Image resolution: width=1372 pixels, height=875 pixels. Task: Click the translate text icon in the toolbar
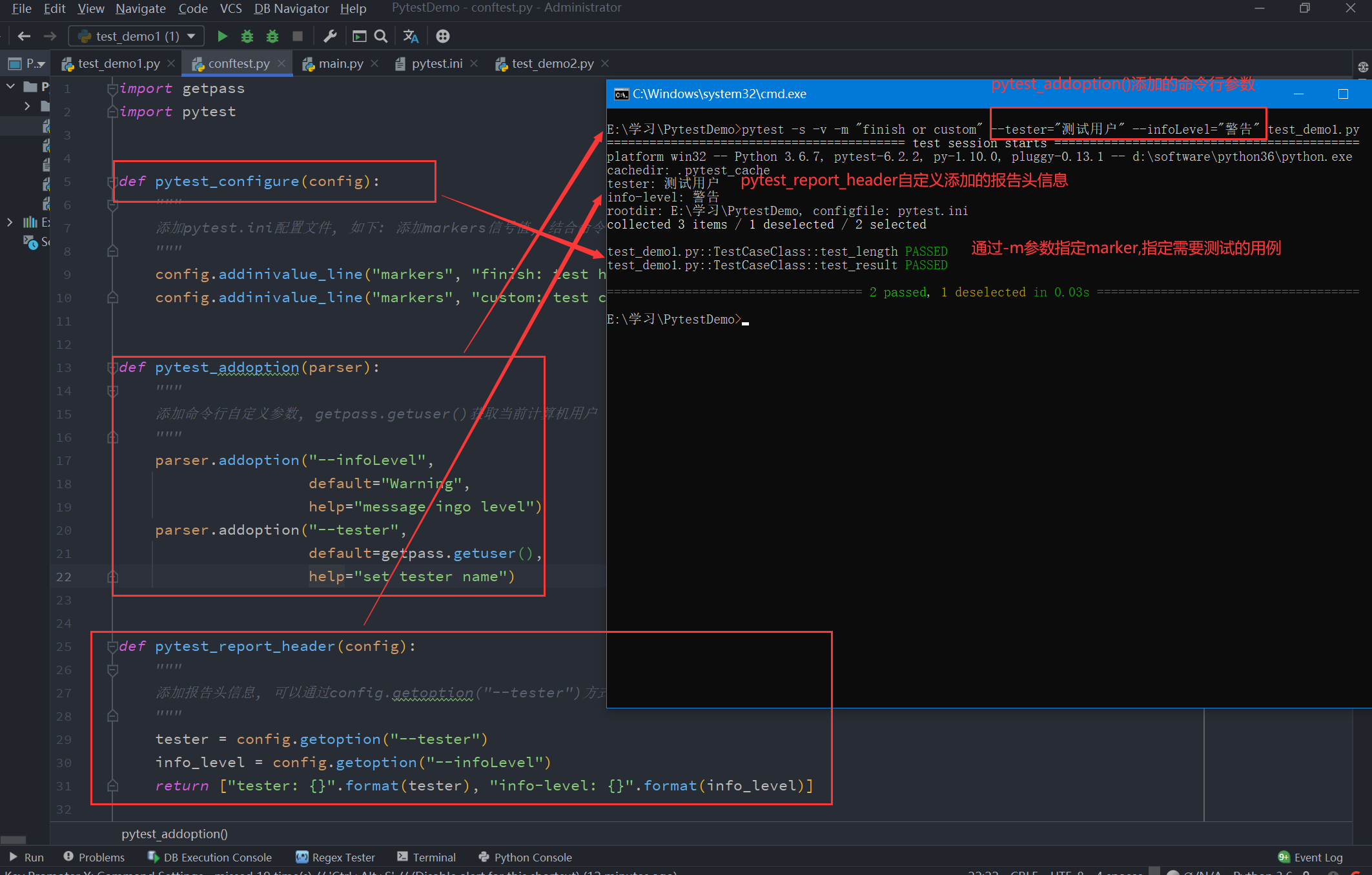tap(411, 36)
